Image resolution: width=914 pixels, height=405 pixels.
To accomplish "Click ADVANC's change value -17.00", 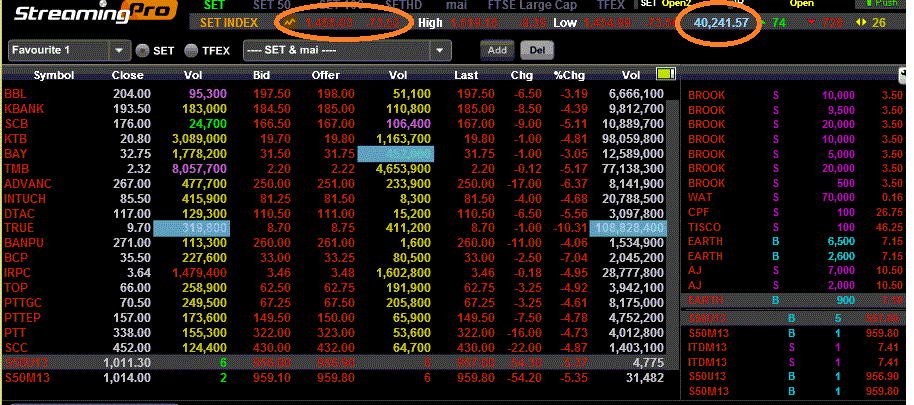I will pyautogui.click(x=525, y=184).
